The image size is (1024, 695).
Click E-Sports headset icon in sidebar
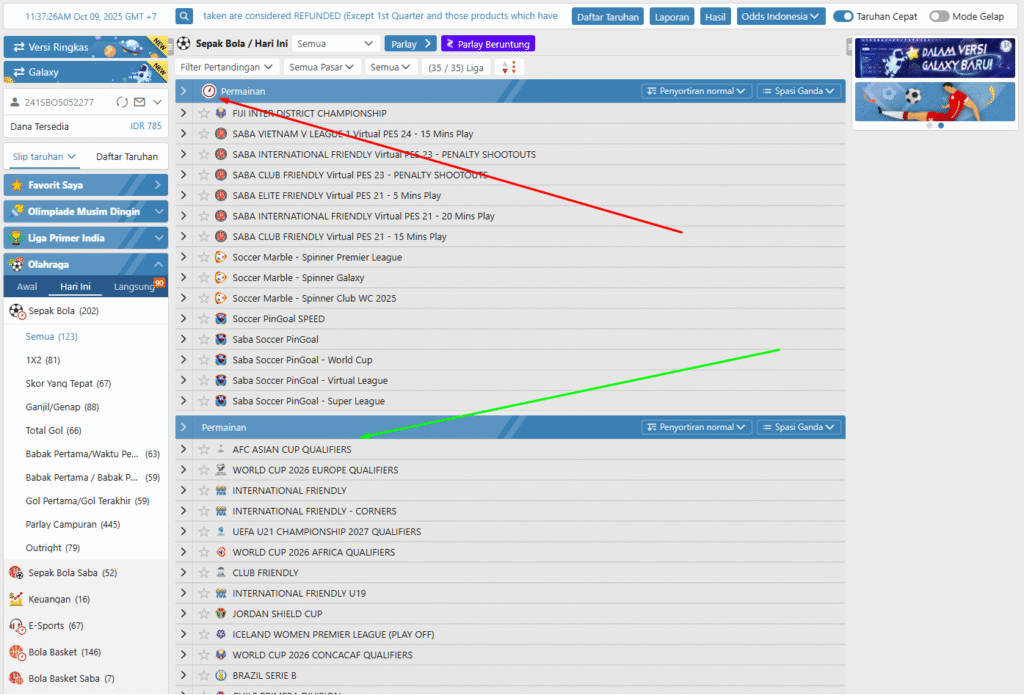(x=16, y=625)
